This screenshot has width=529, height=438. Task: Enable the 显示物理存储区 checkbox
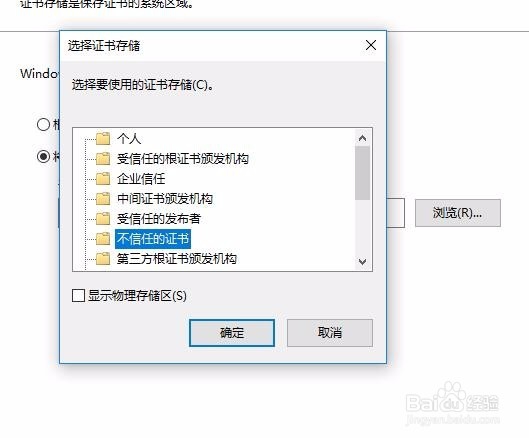(x=78, y=296)
